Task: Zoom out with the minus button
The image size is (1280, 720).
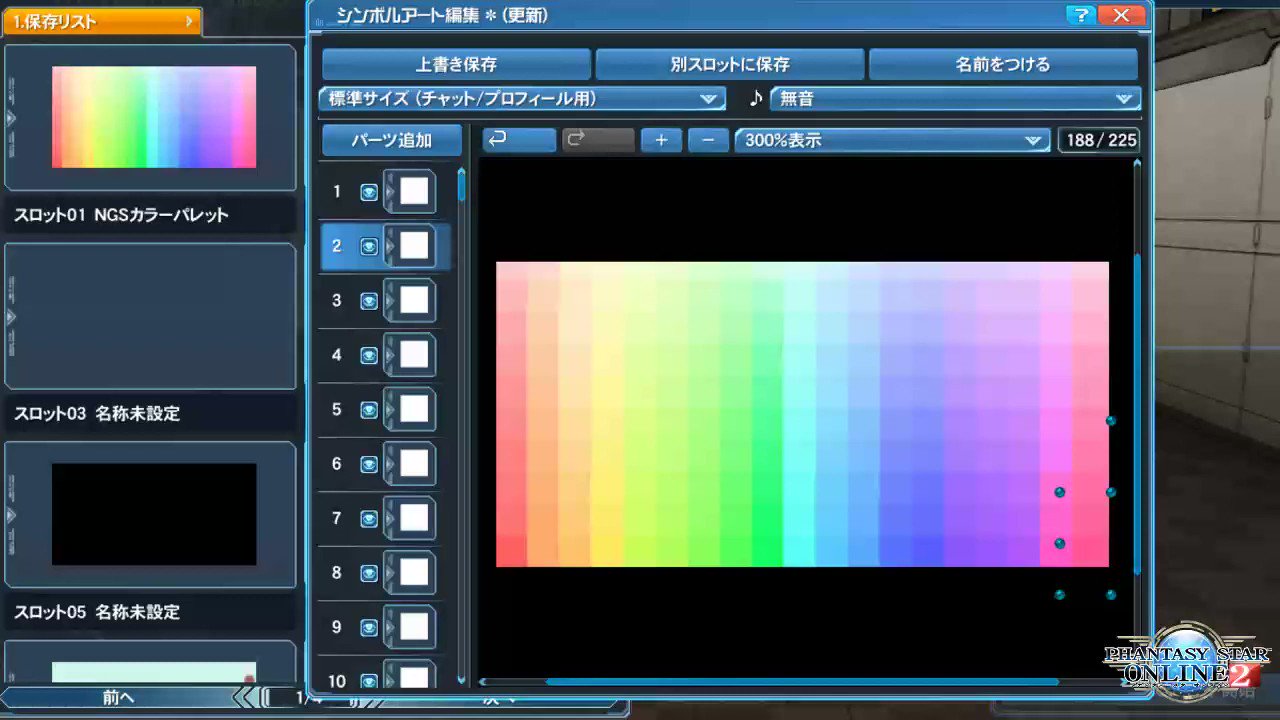Action: 708,140
